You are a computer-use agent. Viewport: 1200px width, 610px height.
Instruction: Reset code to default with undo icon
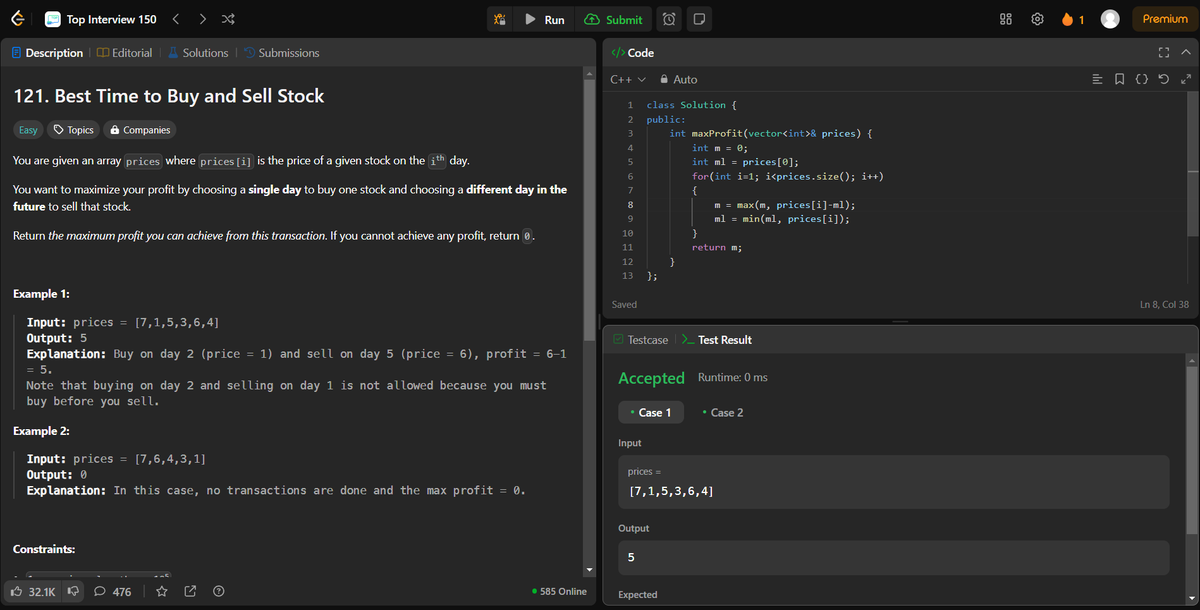(1166, 79)
